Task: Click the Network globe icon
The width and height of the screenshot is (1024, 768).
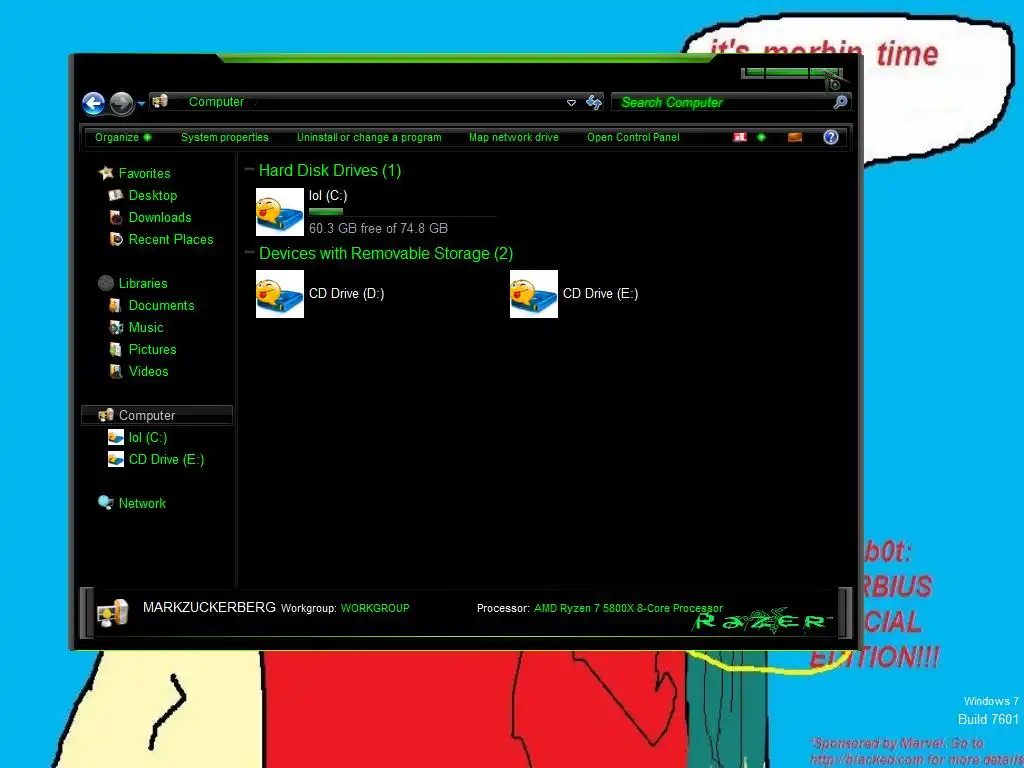Action: [106, 503]
